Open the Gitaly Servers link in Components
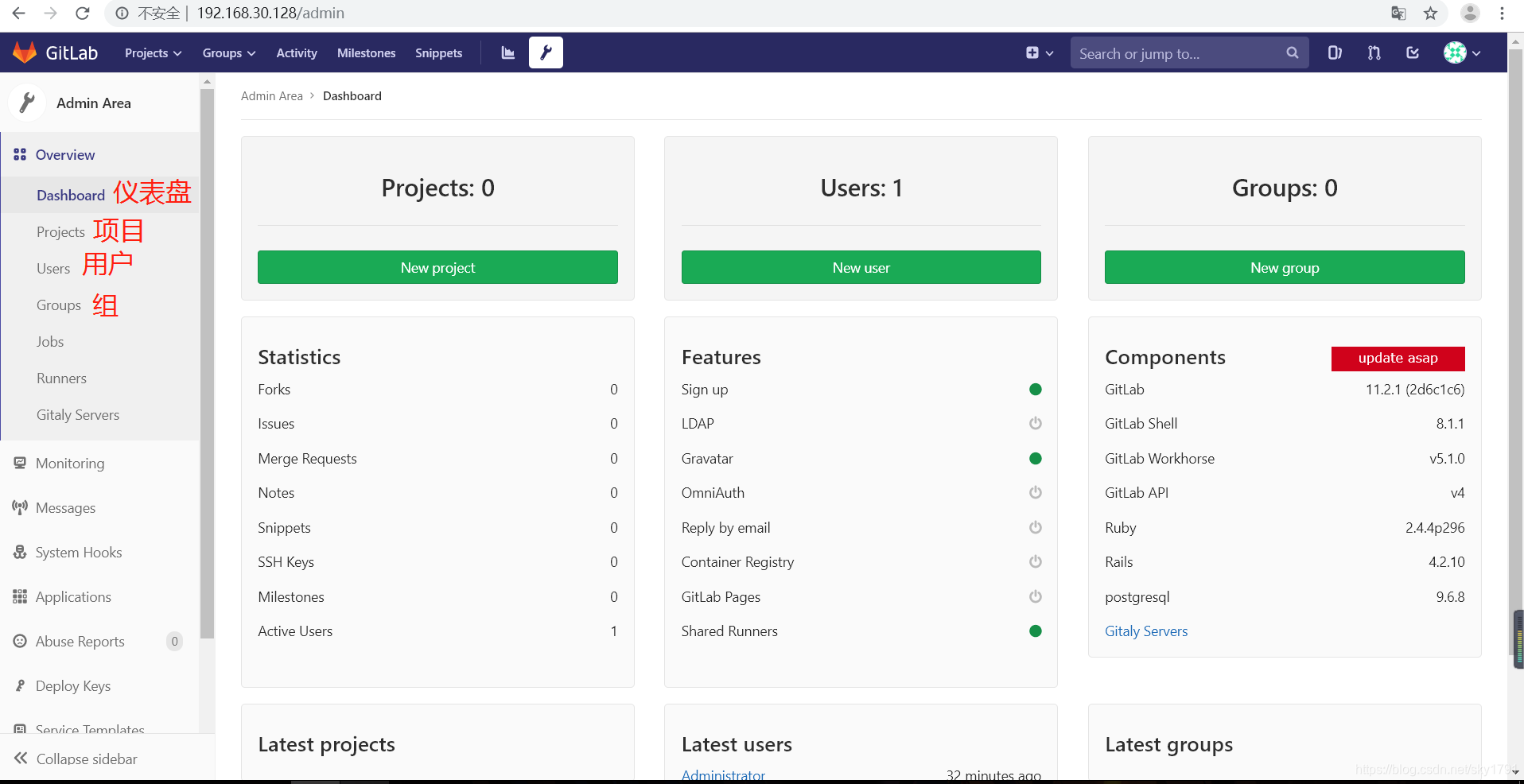This screenshot has width=1524, height=784. [1146, 631]
